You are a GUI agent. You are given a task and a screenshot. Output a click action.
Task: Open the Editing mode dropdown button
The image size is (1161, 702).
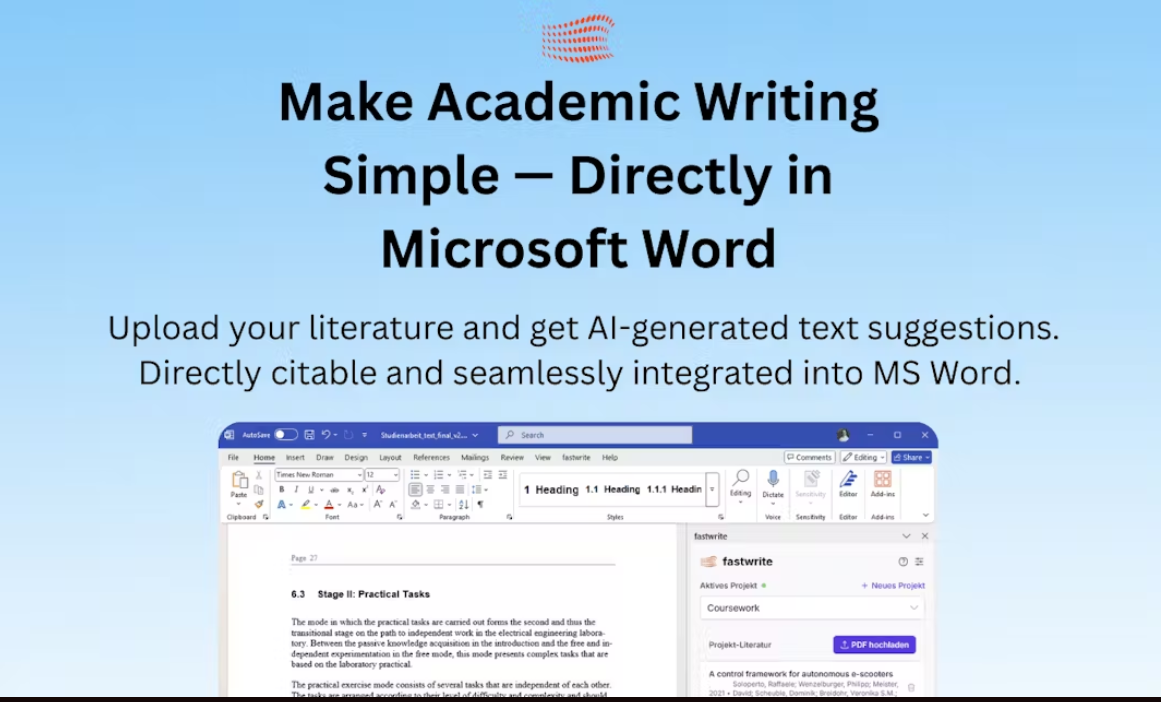click(x=863, y=458)
